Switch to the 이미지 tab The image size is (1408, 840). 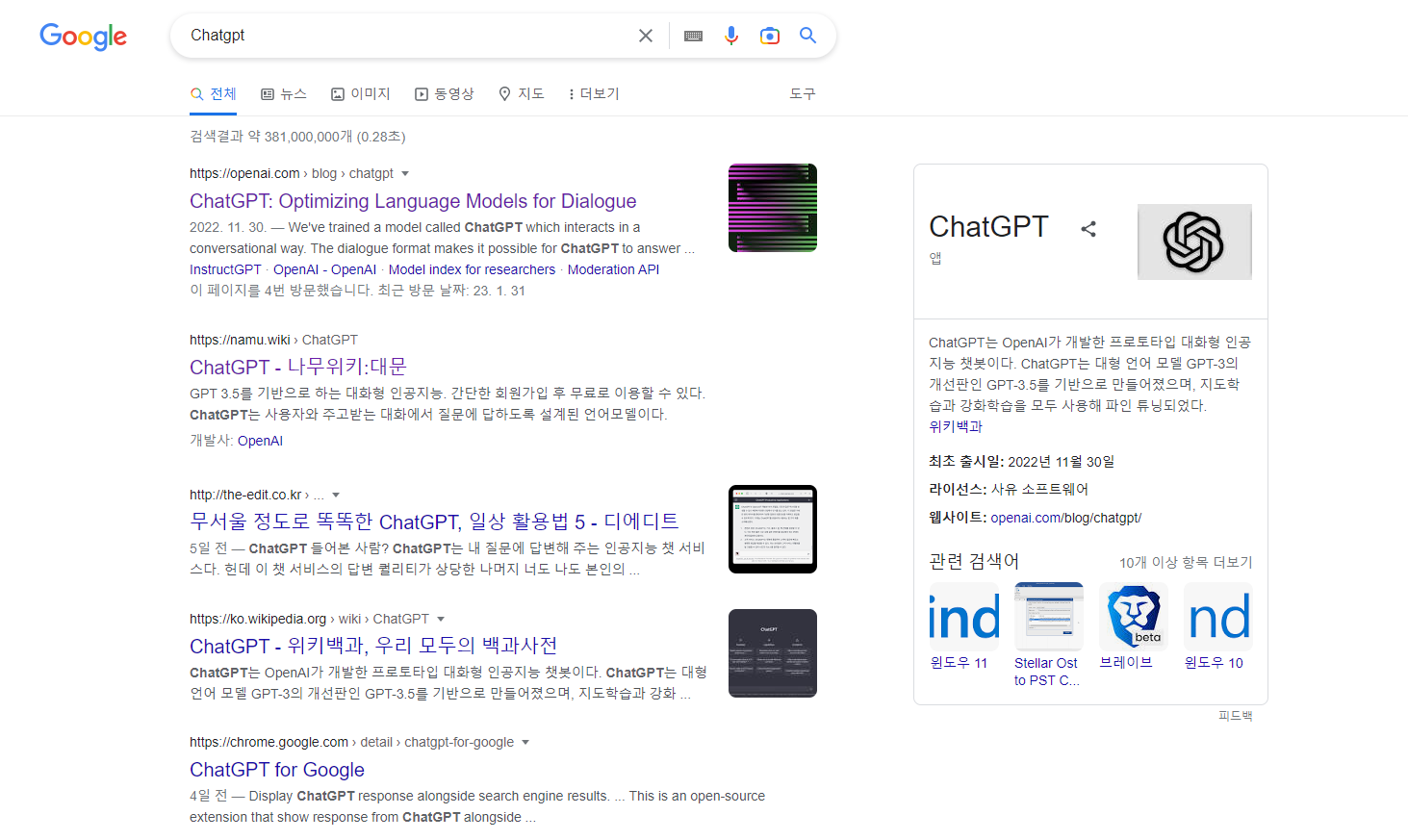tap(361, 93)
